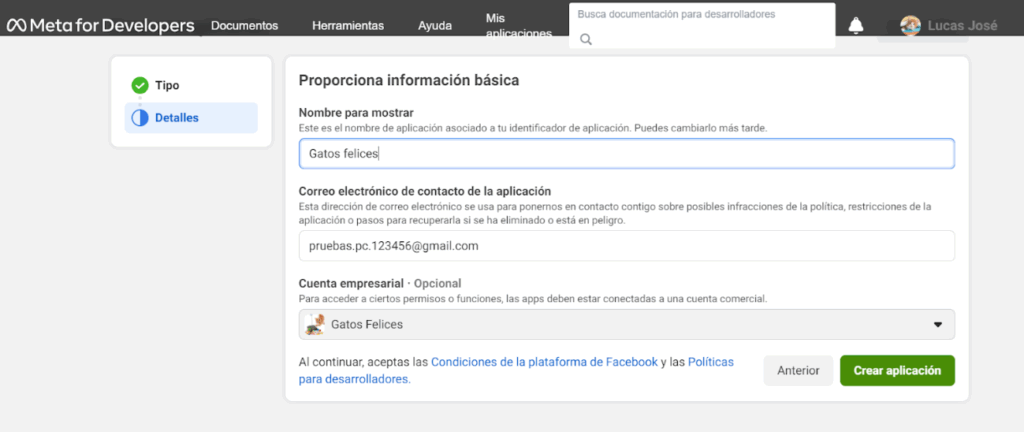Expand the Cuenta empresarial dropdown arrow
Screen dimensions: 1024x432
[x=938, y=325]
